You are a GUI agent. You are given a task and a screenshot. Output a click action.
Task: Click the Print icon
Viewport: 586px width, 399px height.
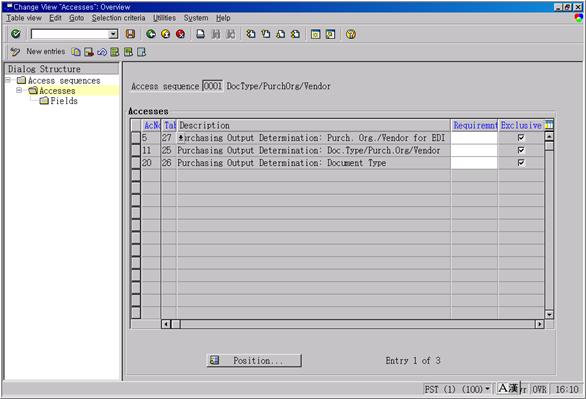201,34
